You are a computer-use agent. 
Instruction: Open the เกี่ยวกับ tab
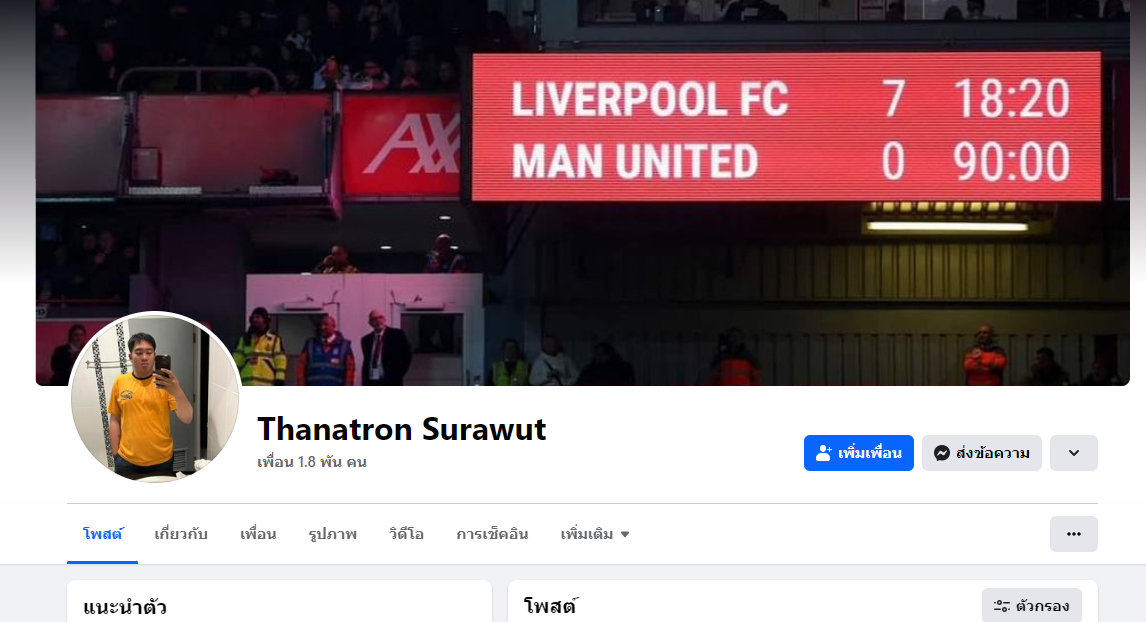pos(181,534)
